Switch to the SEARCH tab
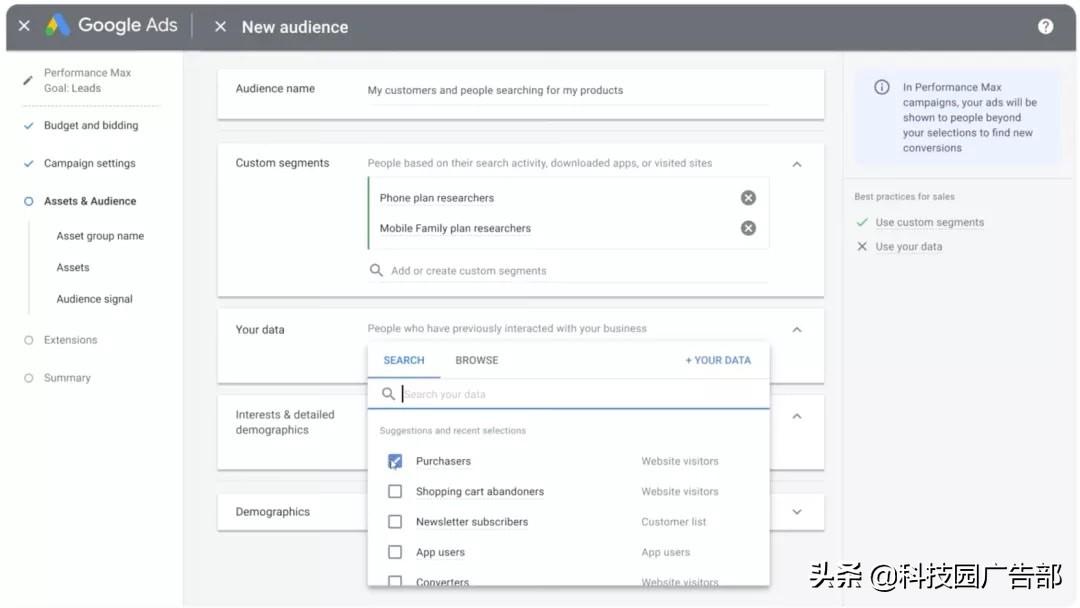Viewport: 1080px width, 608px height. pos(404,360)
